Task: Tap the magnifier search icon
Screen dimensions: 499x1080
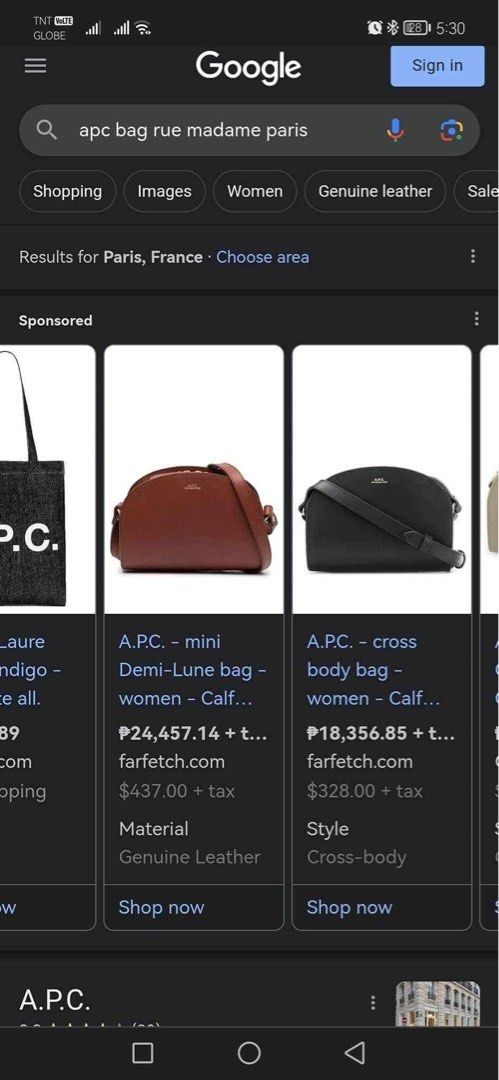Action: (46, 129)
